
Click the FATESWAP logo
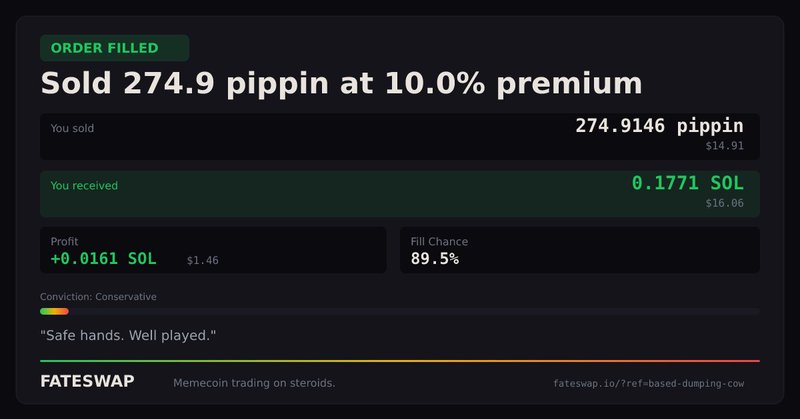pyautogui.click(x=87, y=382)
